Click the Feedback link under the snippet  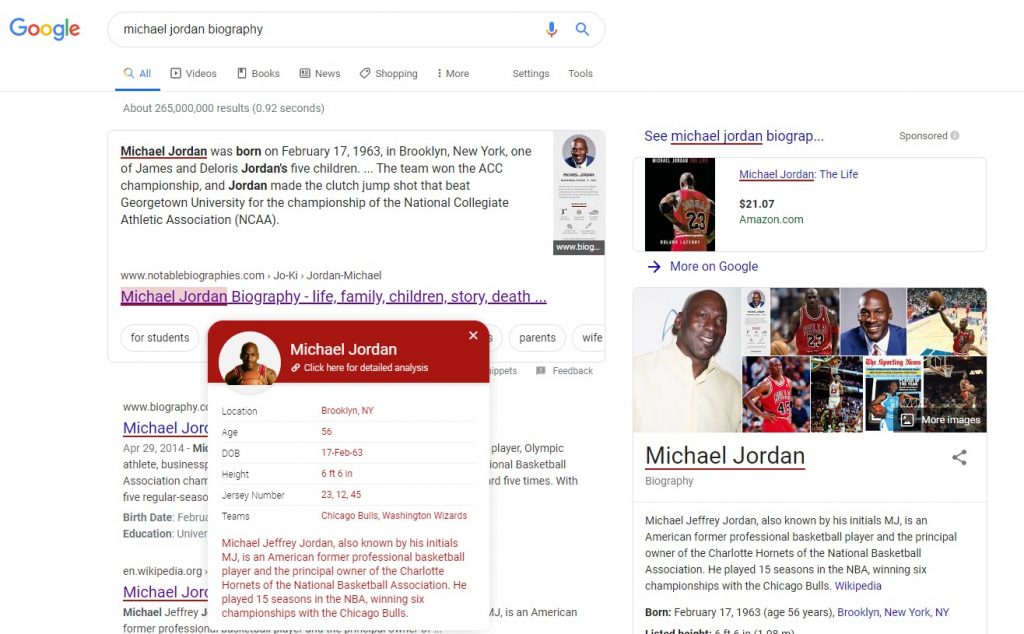coord(573,371)
